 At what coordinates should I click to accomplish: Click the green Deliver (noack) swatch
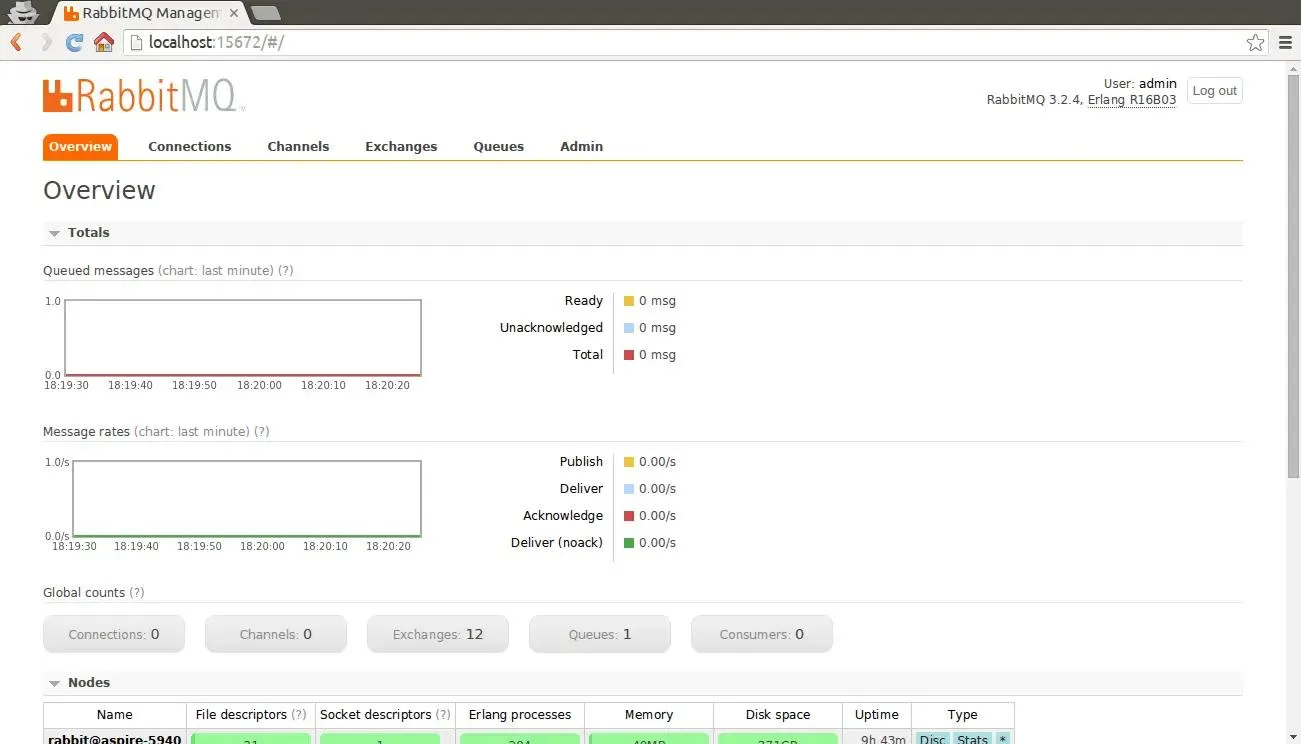[x=629, y=543]
